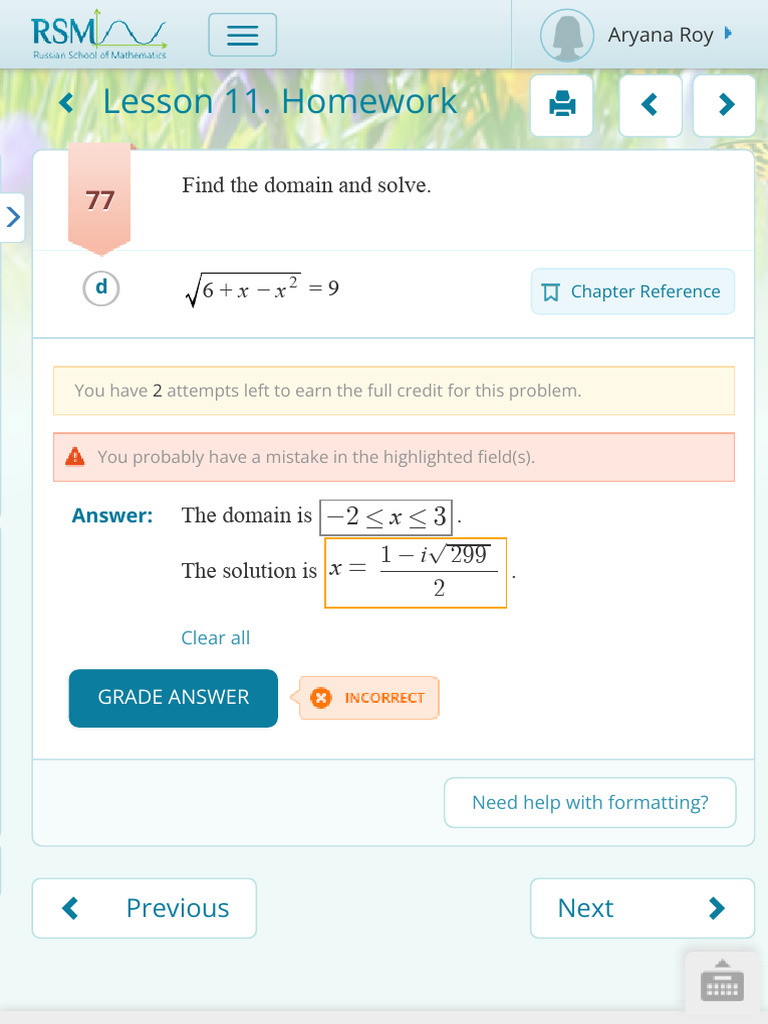
Task: Select part d of problem 77
Action: point(101,288)
